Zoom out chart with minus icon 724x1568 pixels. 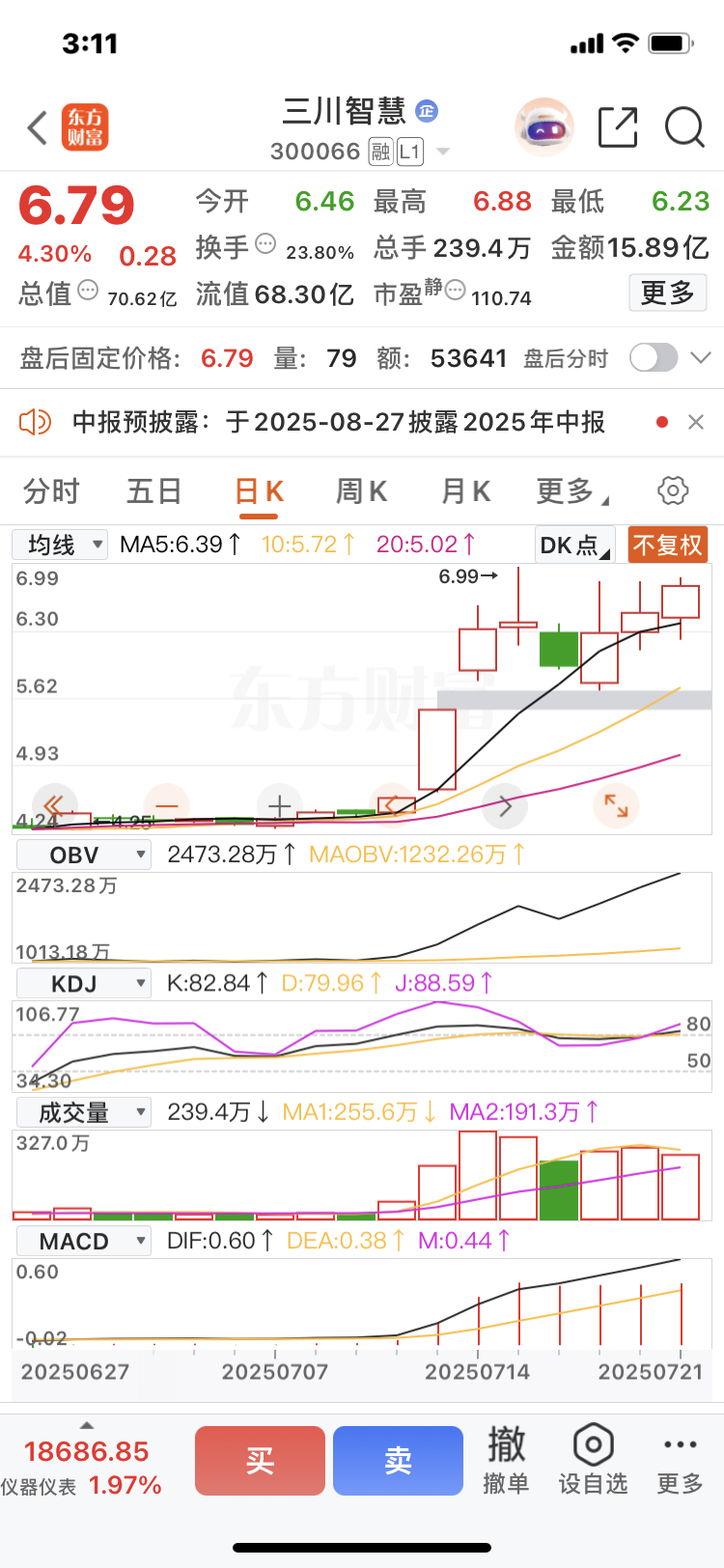(x=167, y=805)
